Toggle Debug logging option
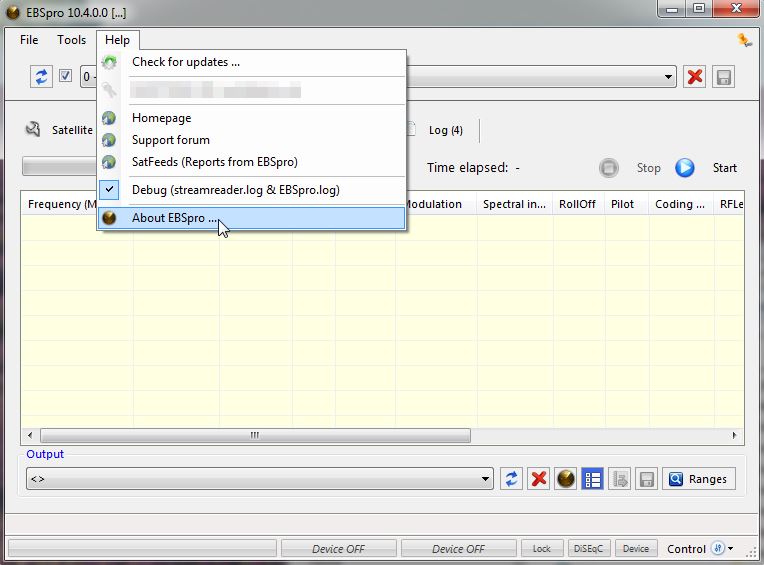The image size is (764, 565). pos(251,189)
